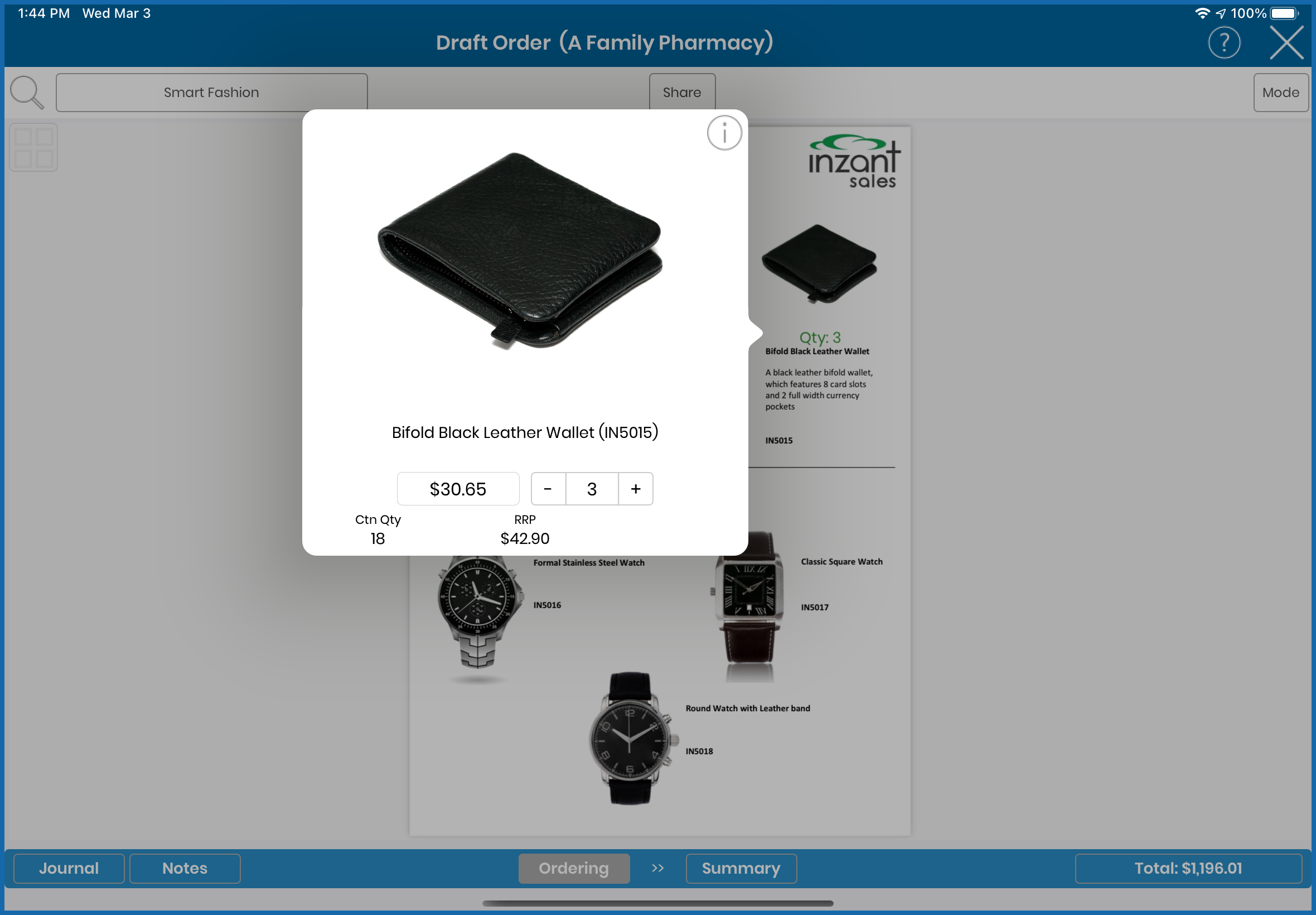Open the product info icon in popup
This screenshot has width=1316, height=915.
pos(724,133)
